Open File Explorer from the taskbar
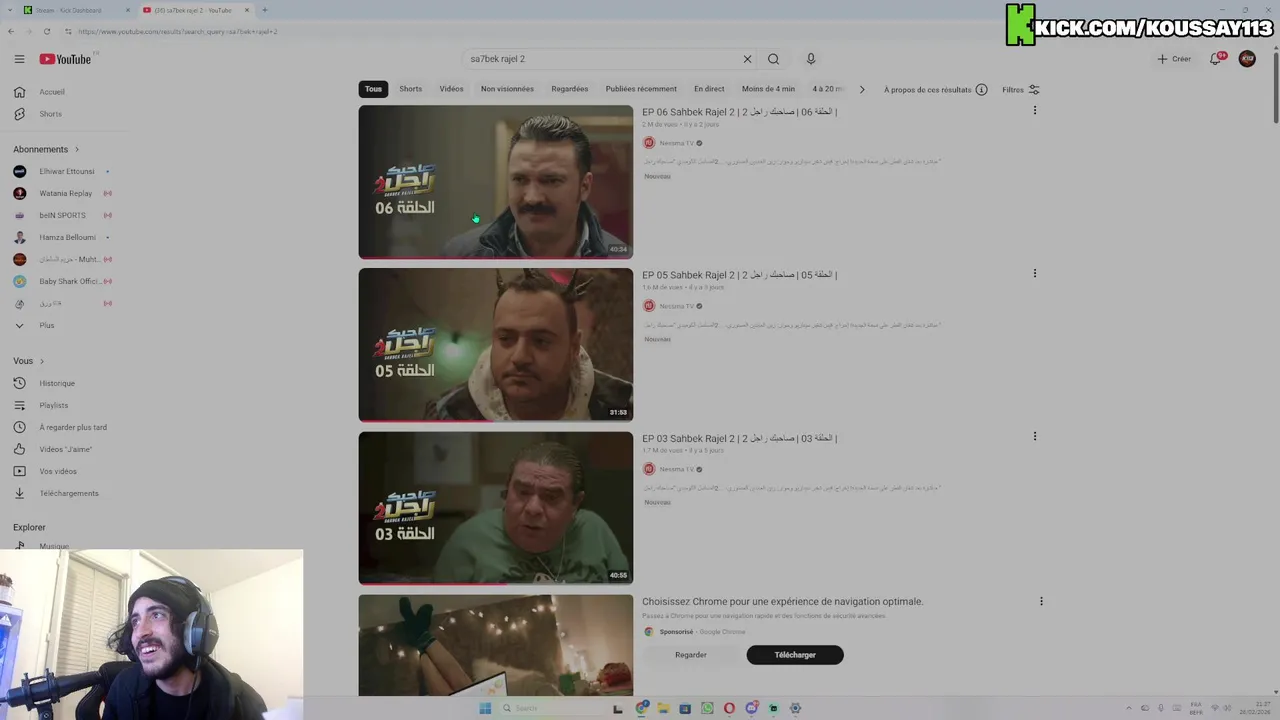Viewport: 1280px width, 720px height. (663, 708)
